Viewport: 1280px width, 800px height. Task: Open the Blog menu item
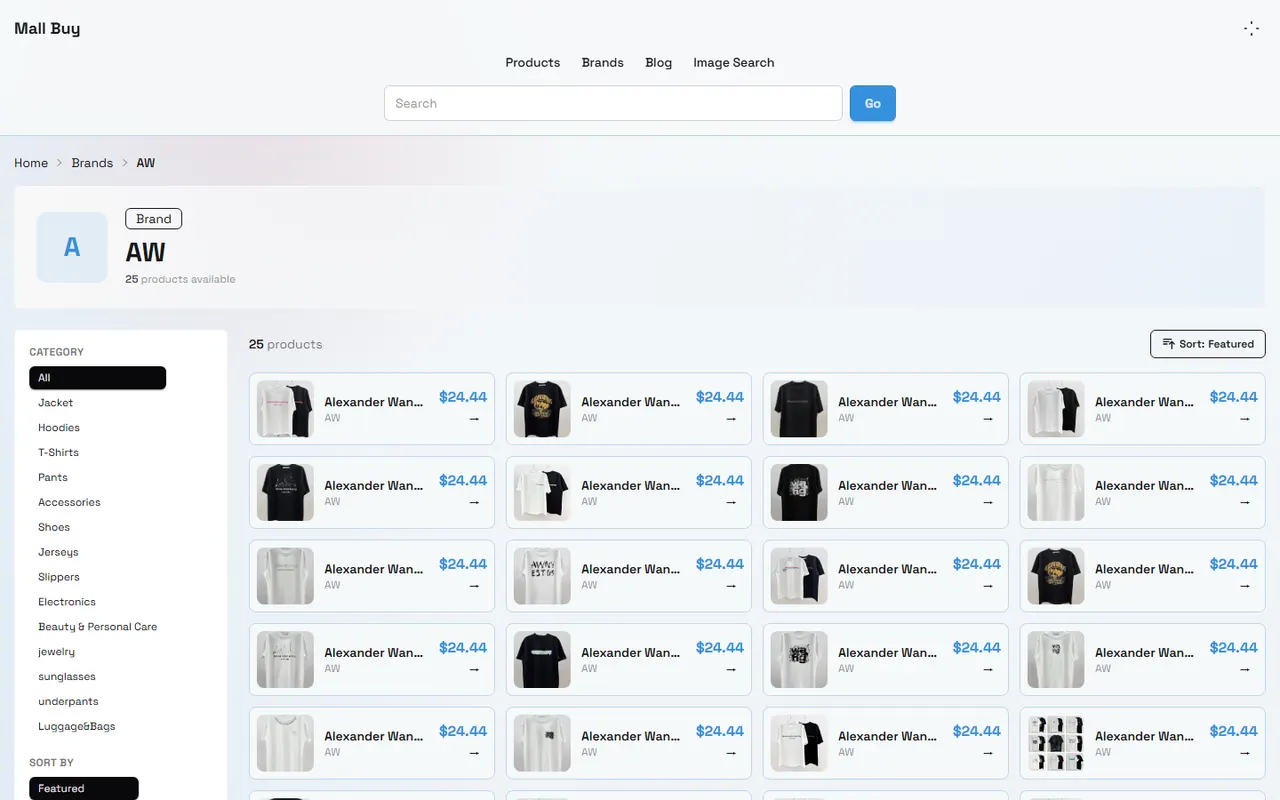tap(658, 62)
